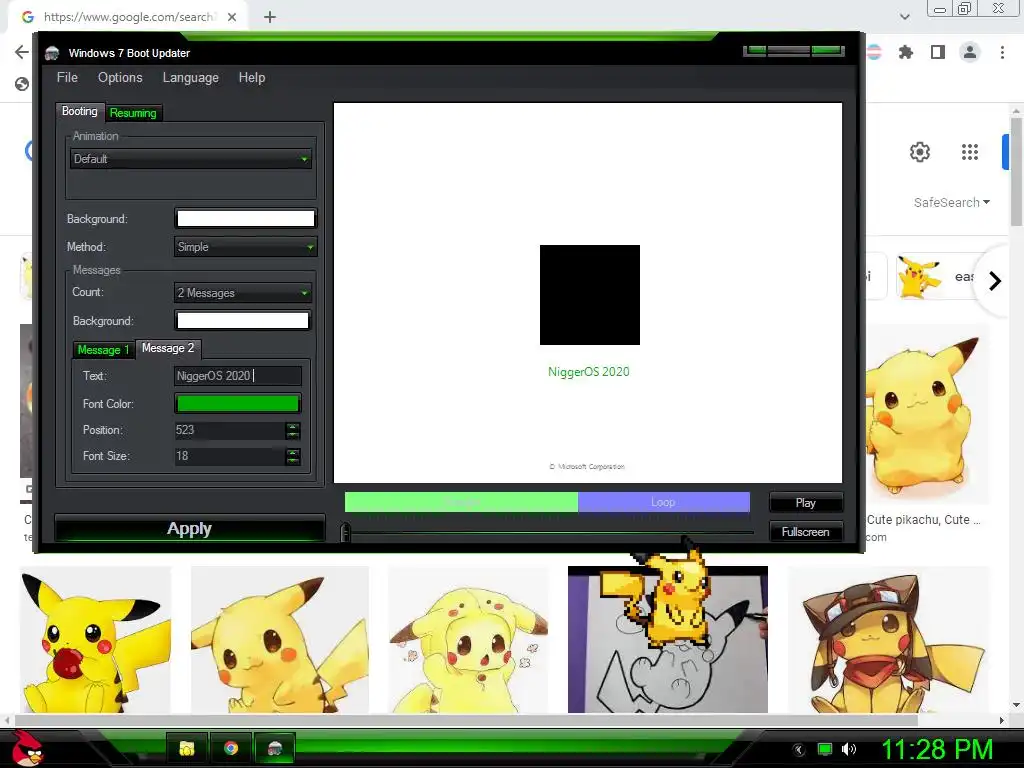Open the File menu in Boot Updater
1024x768 pixels.
tap(67, 78)
